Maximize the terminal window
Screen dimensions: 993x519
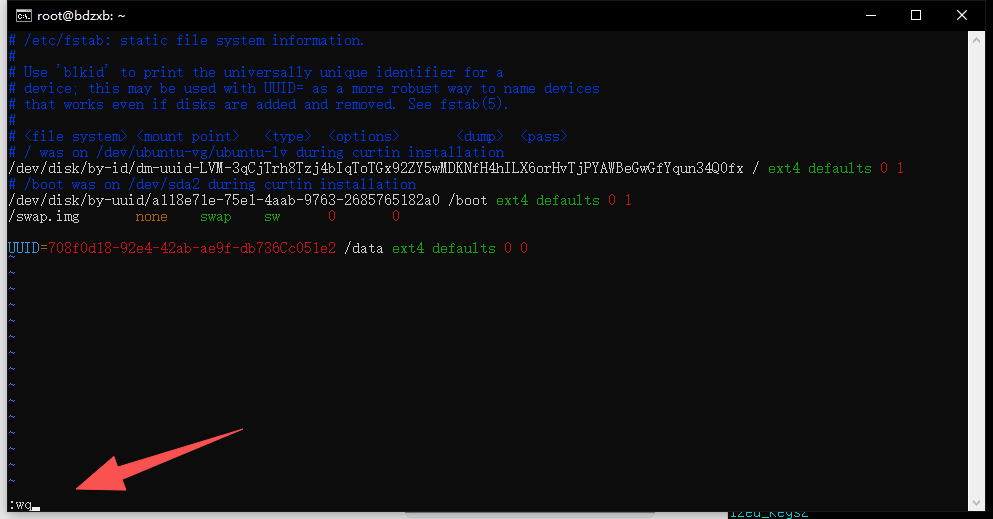point(915,15)
